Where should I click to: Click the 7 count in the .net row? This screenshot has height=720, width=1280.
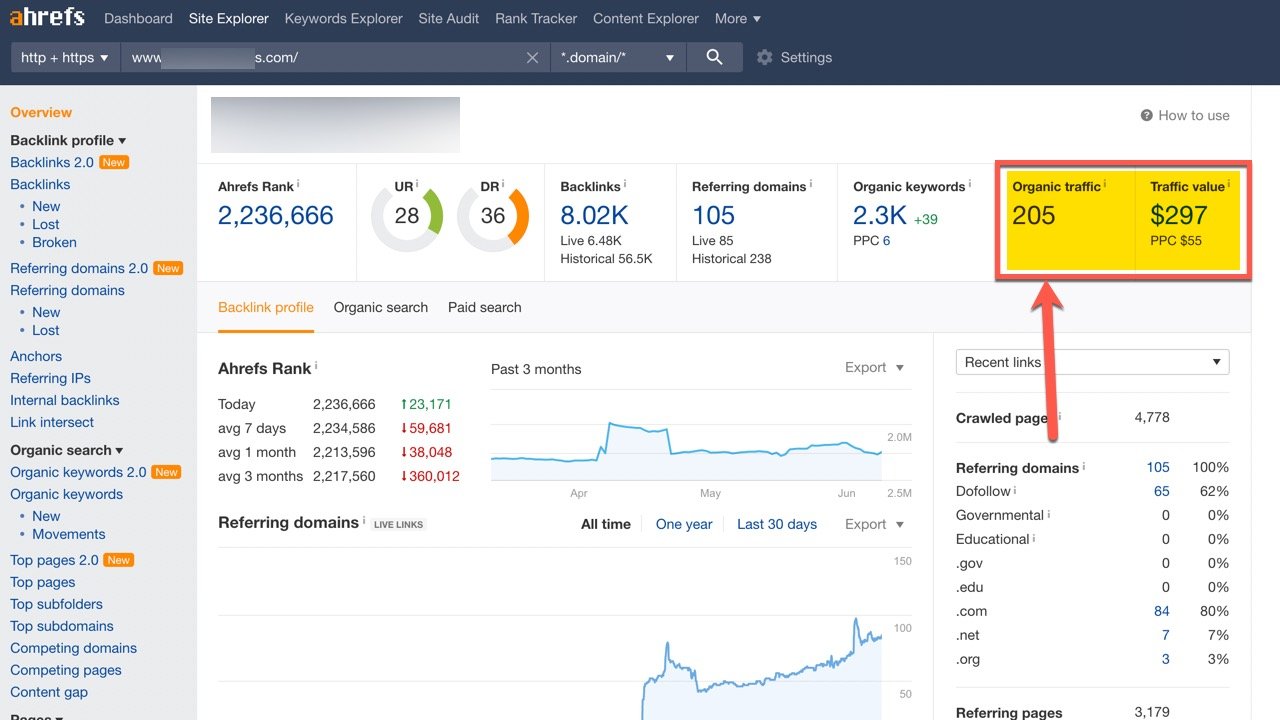coord(1165,635)
